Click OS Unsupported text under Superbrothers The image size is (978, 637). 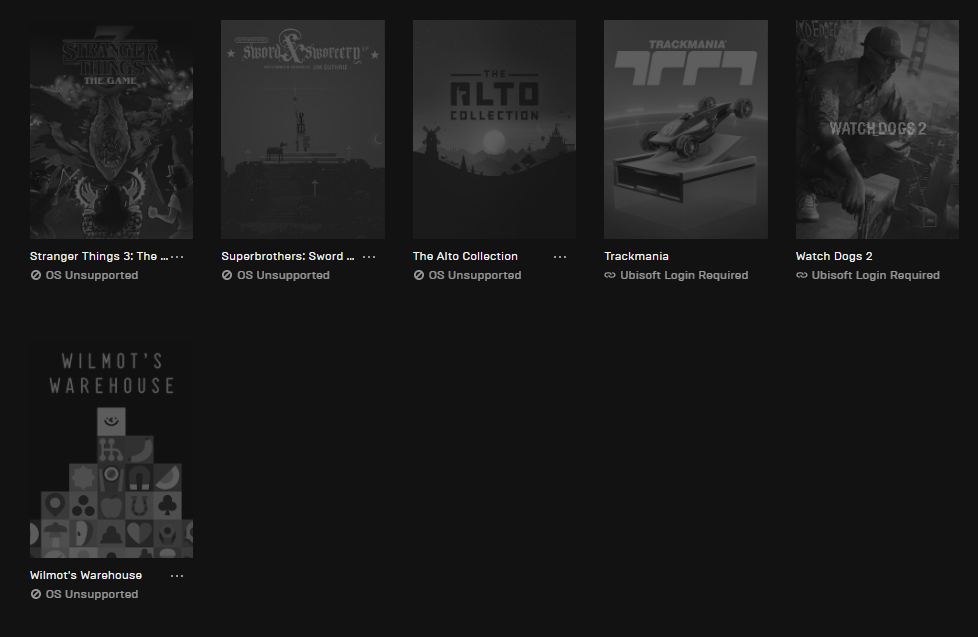tap(283, 275)
